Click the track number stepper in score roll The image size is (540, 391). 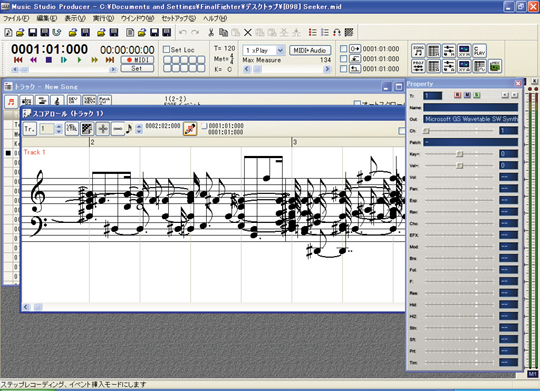[59, 129]
